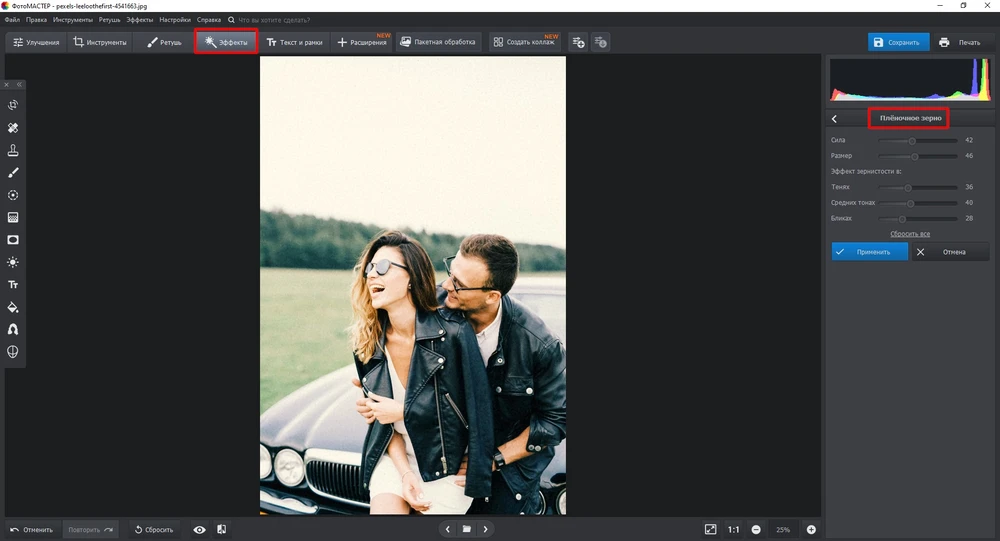Go back from the Плёночное зерно panel
This screenshot has height=541, width=1000.
[835, 119]
